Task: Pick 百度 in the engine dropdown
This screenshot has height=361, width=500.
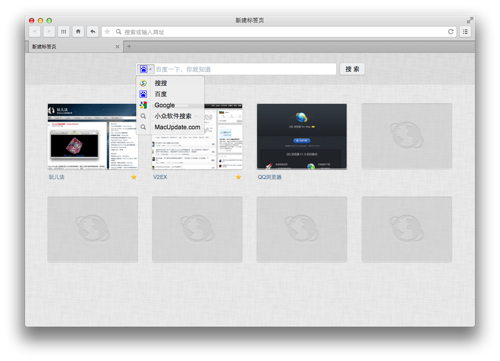Action: 170,94
